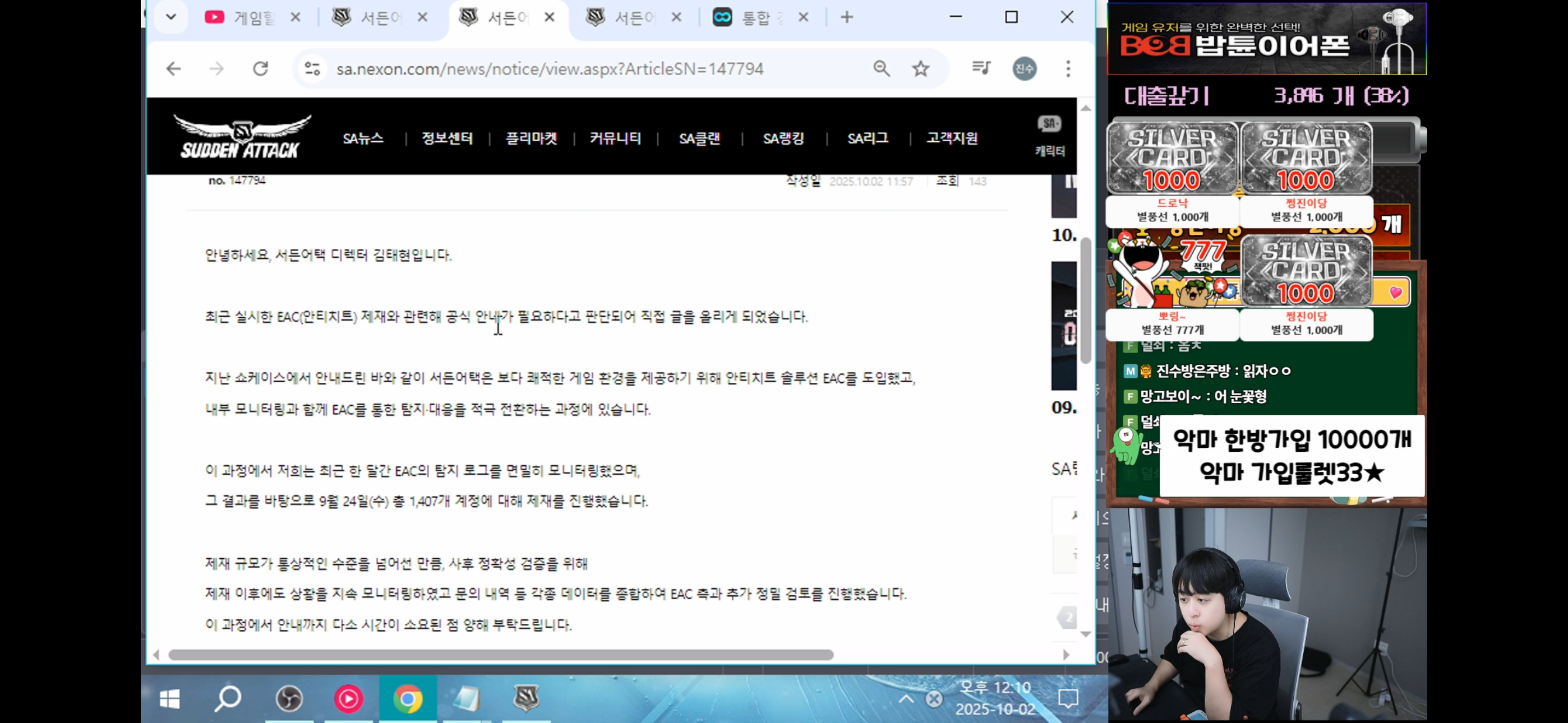Viewport: 1568px width, 723px height.
Task: Open the 고객지원 link
Action: pyautogui.click(x=951, y=139)
